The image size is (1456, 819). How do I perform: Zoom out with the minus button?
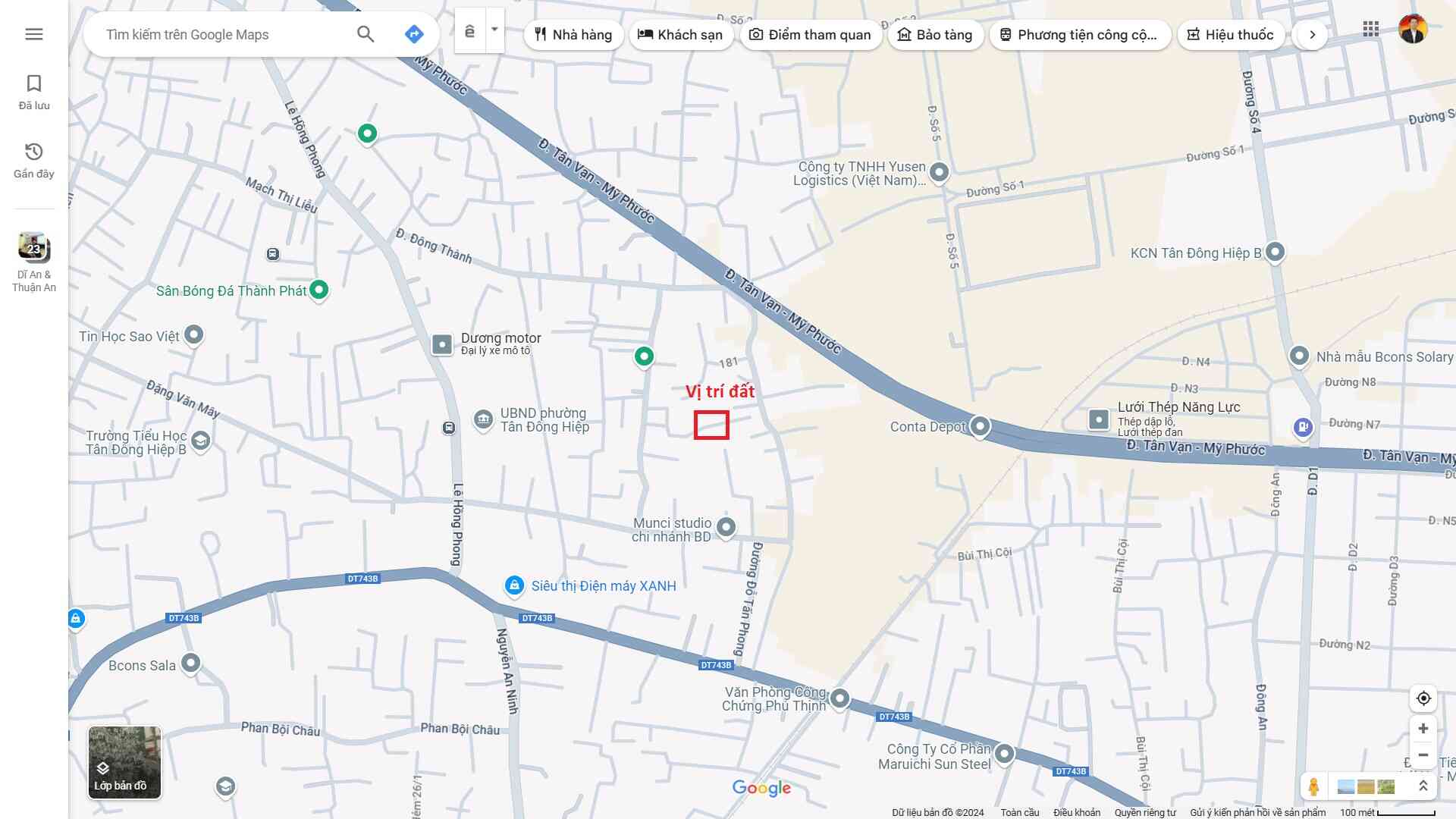point(1423,755)
